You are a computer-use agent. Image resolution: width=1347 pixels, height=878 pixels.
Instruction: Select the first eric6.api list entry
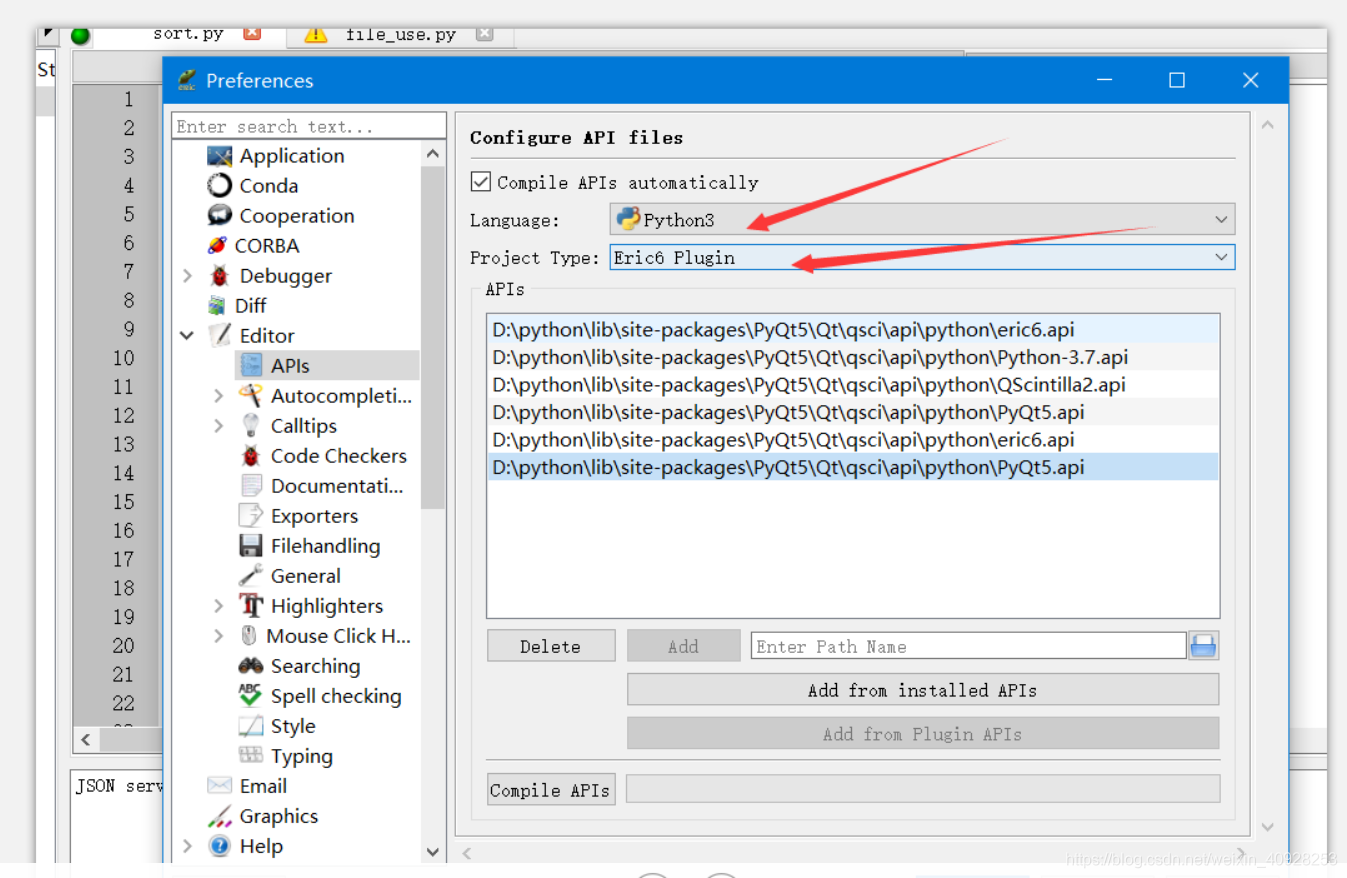tap(853, 329)
